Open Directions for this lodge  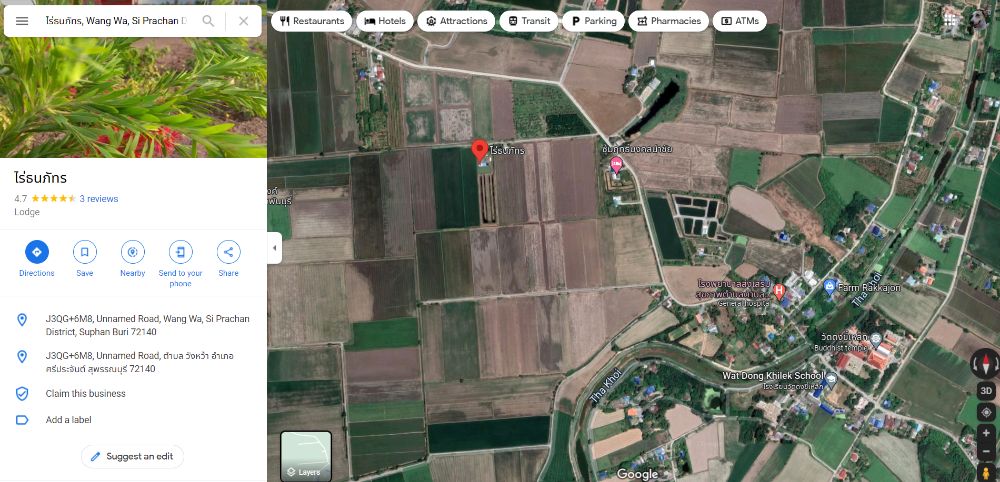[36, 259]
